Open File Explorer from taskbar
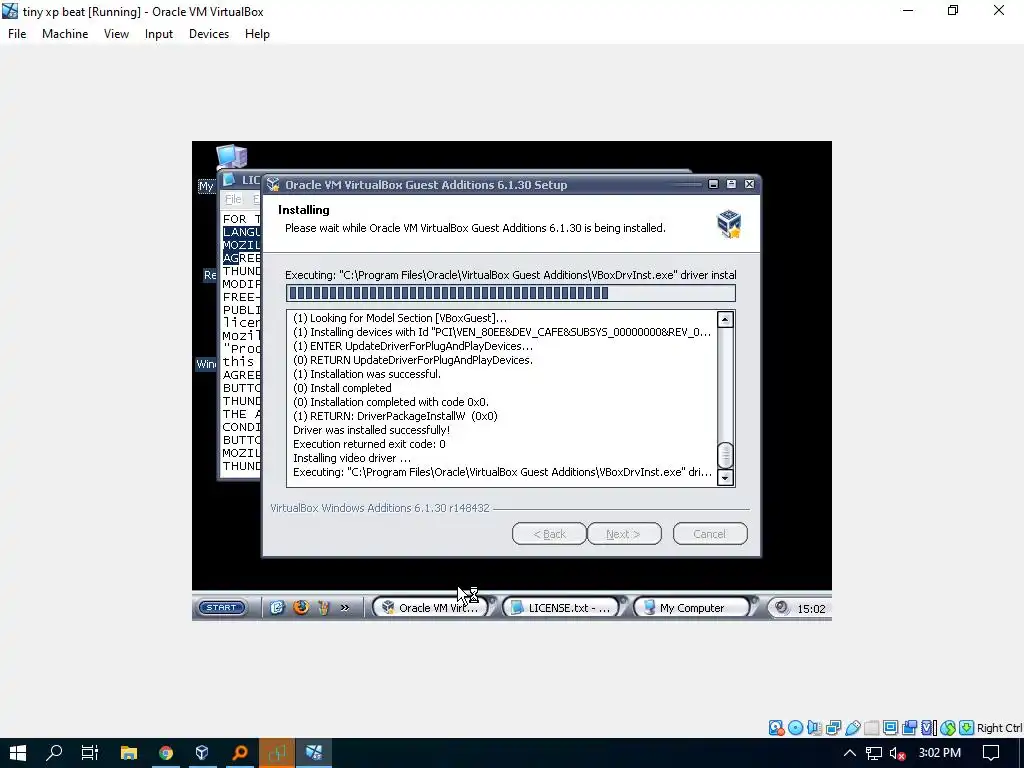This screenshot has height=768, width=1024. click(129, 753)
